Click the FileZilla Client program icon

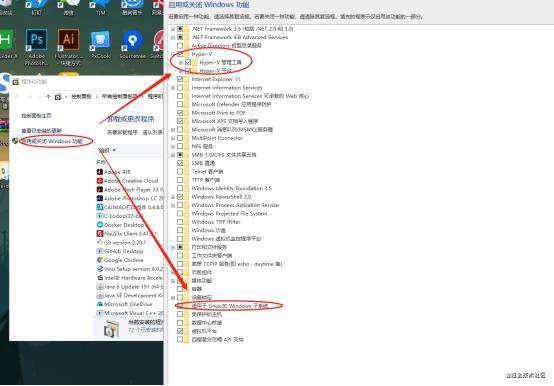point(100,233)
